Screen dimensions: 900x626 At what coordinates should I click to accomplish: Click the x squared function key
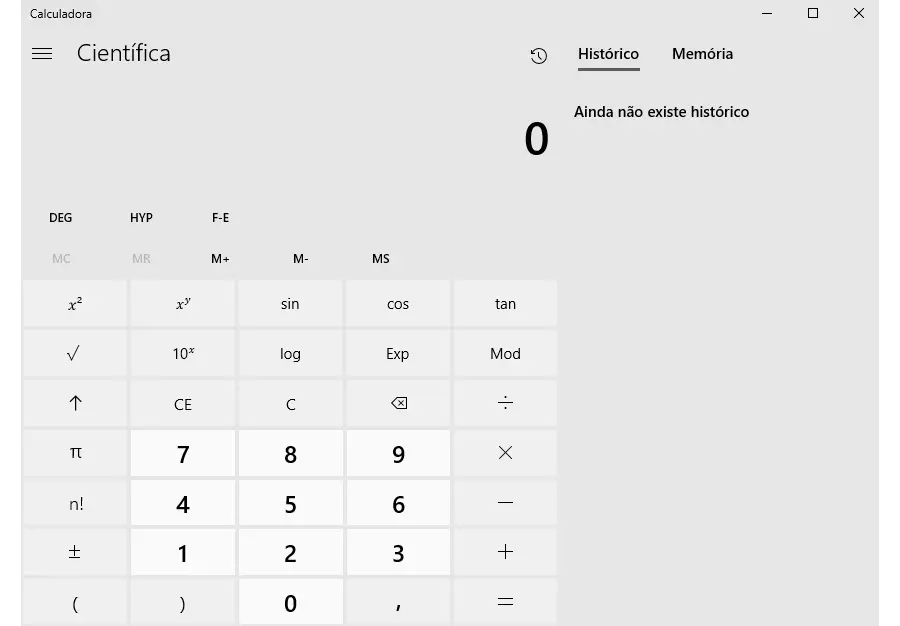[x=75, y=304]
